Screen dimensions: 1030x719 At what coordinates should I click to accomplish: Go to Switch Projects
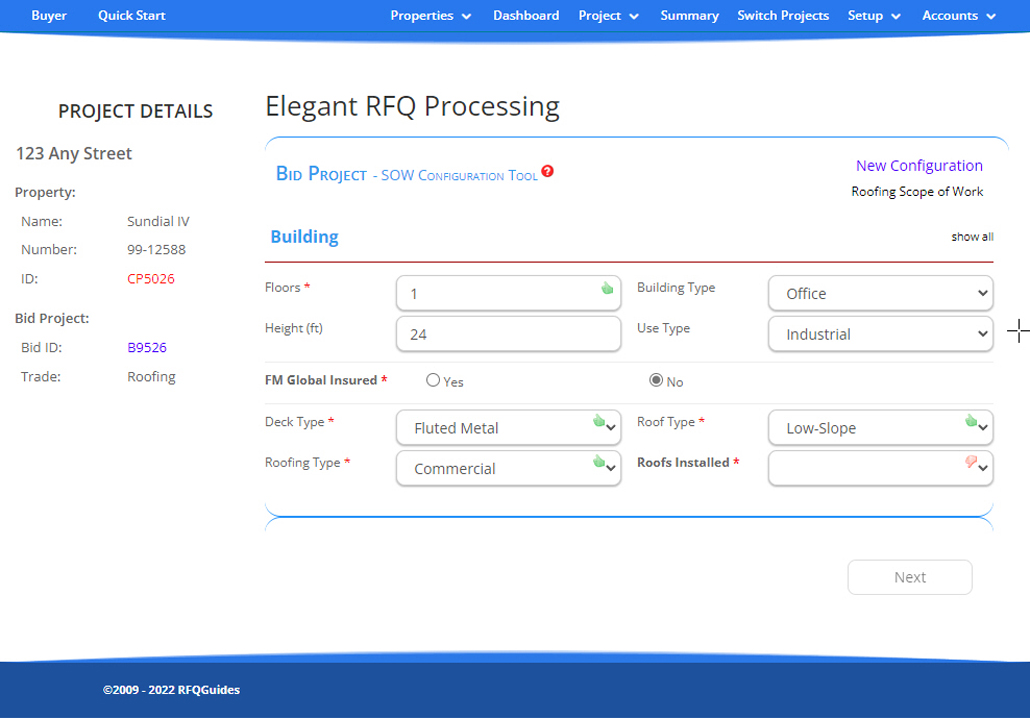click(783, 16)
